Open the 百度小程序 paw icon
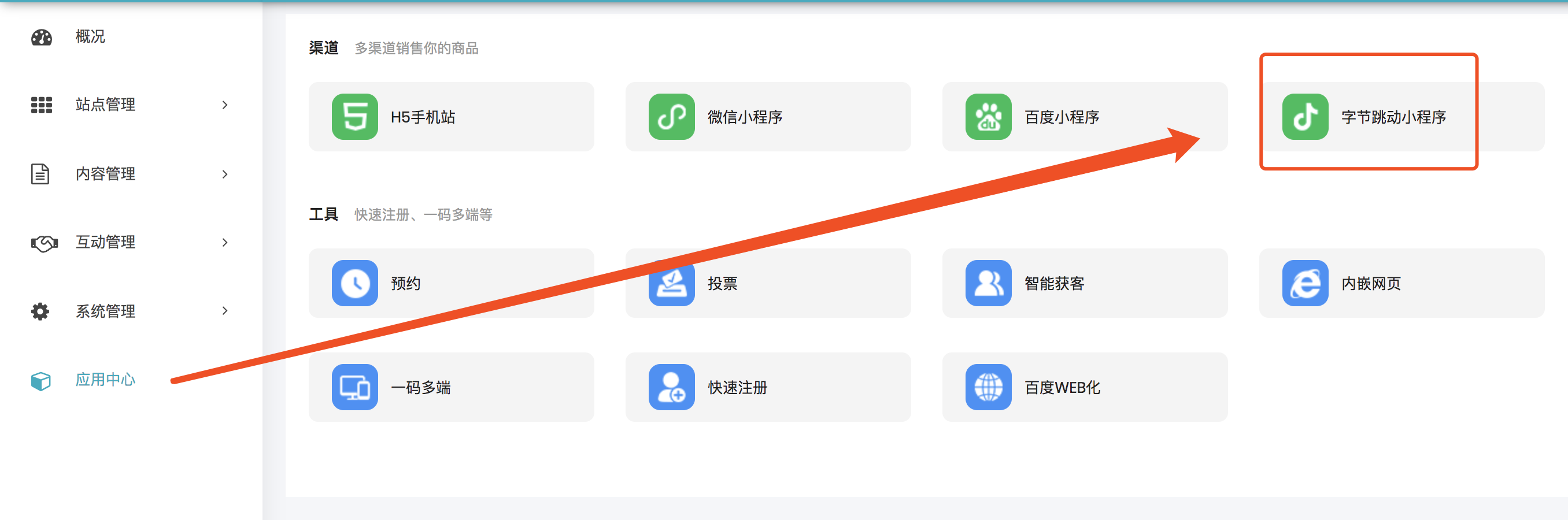The width and height of the screenshot is (1568, 520). click(989, 117)
